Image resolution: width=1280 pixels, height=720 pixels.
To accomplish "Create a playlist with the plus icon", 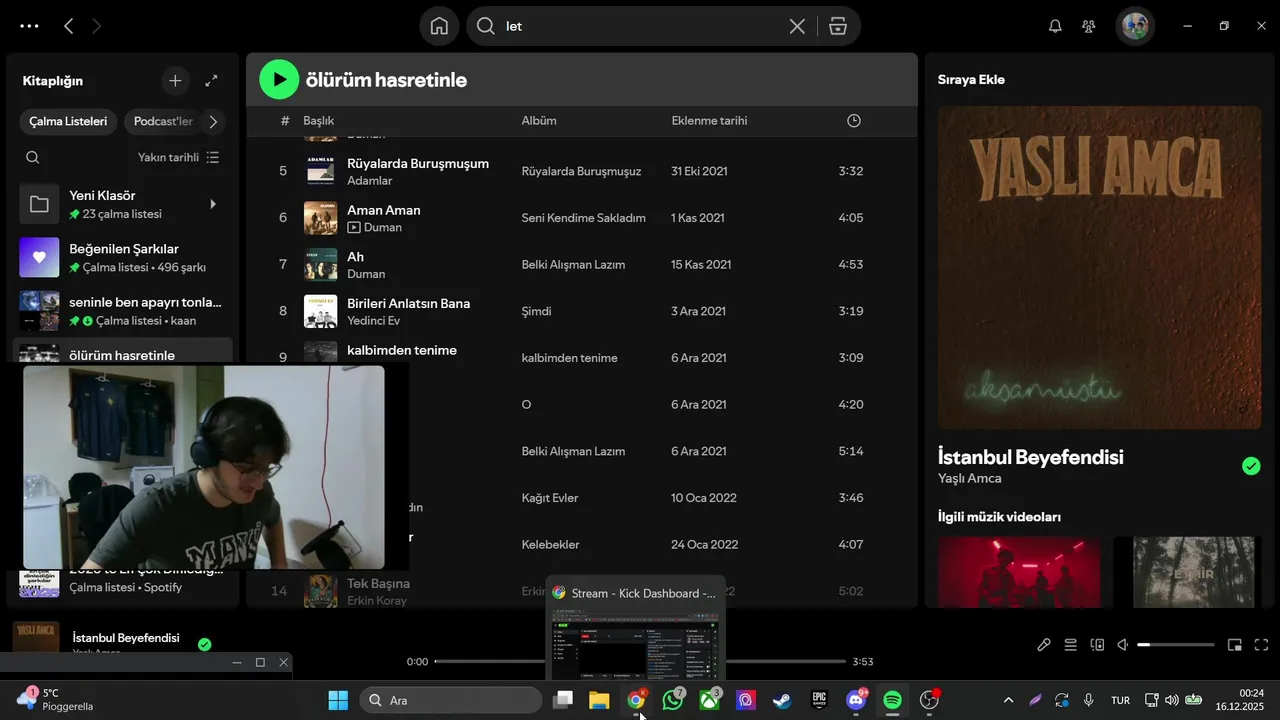I will (175, 81).
